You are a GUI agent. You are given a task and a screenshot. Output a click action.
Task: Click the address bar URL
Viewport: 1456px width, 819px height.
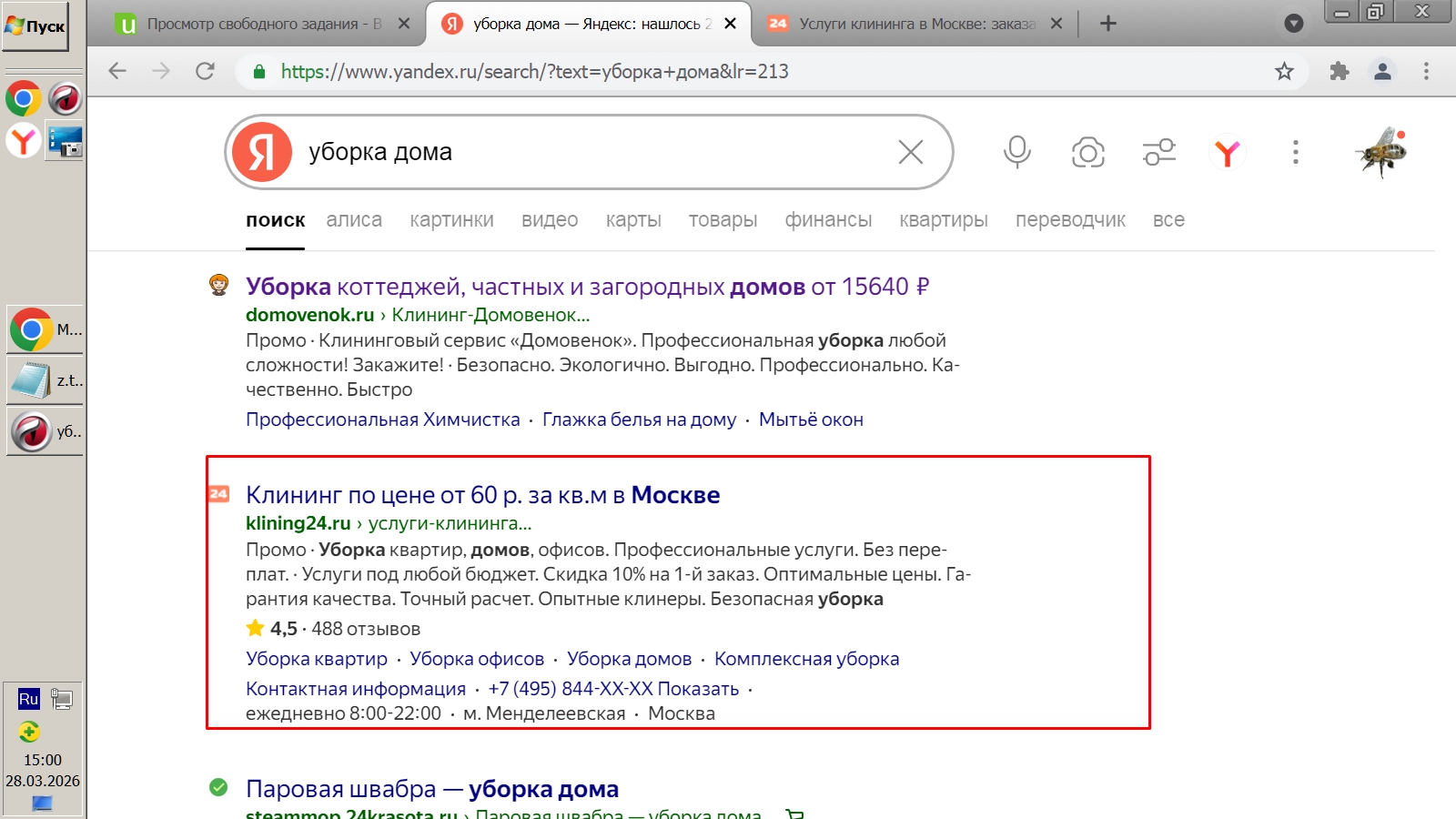[535, 71]
